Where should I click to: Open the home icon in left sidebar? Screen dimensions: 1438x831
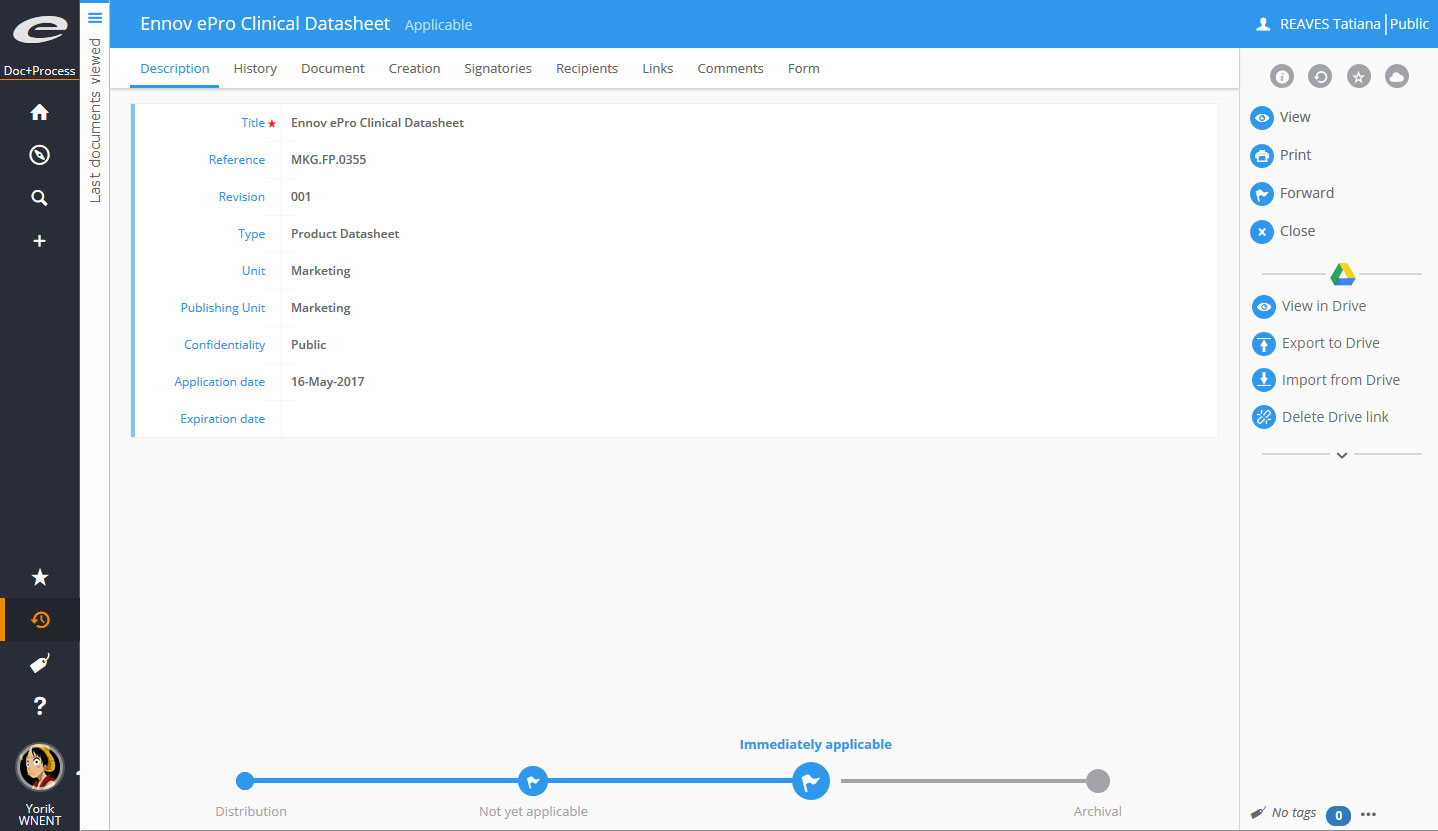pos(39,112)
